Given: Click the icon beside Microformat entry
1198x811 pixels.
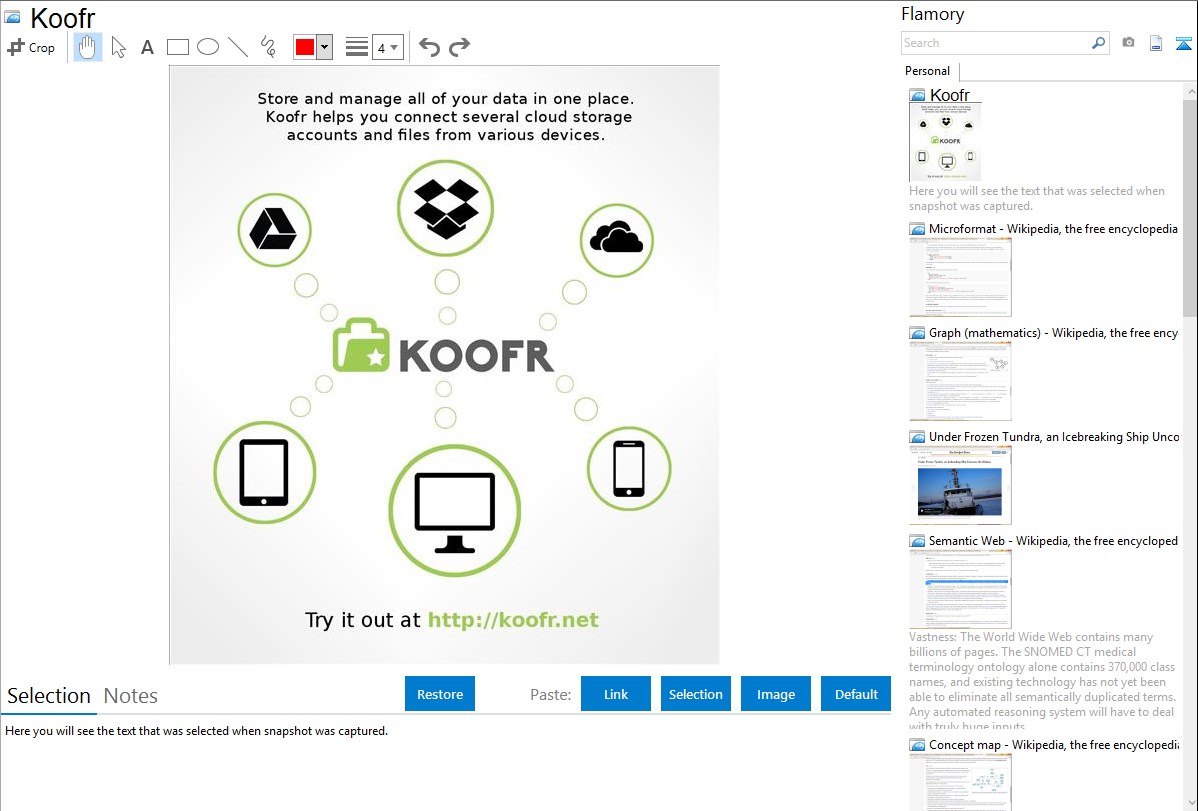Looking at the screenshot, I should (917, 229).
